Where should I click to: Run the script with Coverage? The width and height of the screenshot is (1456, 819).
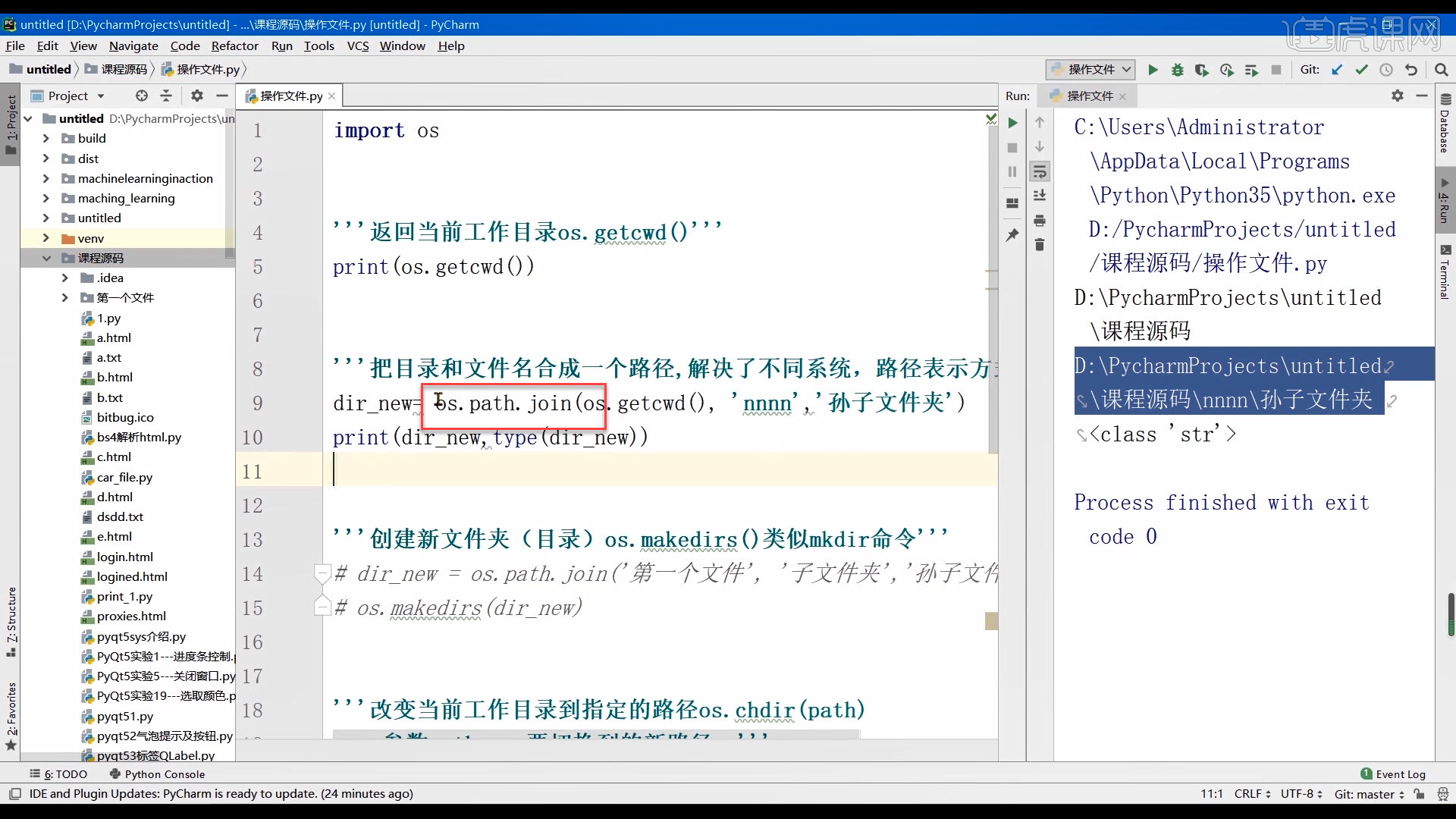pyautogui.click(x=1202, y=70)
